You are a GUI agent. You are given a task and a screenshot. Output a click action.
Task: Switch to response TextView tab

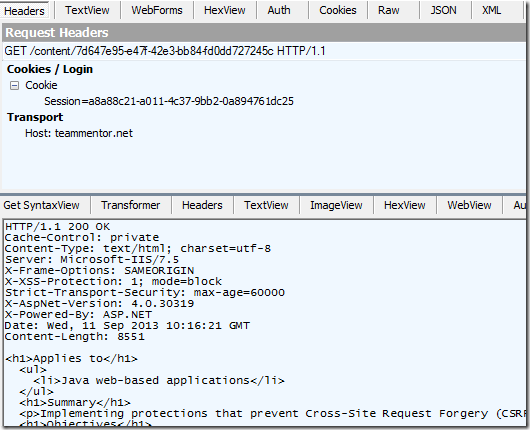(x=266, y=205)
